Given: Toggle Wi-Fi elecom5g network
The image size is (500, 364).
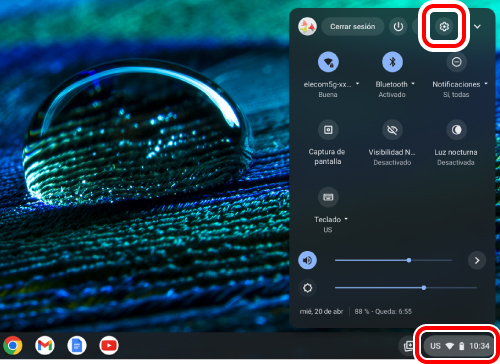Looking at the screenshot, I should [x=328, y=62].
